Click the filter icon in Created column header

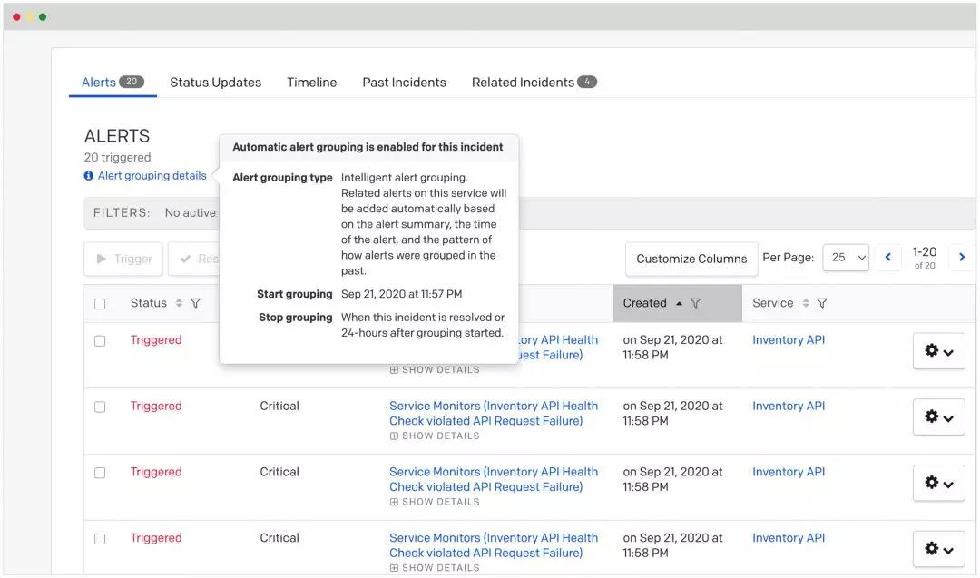[x=695, y=304]
